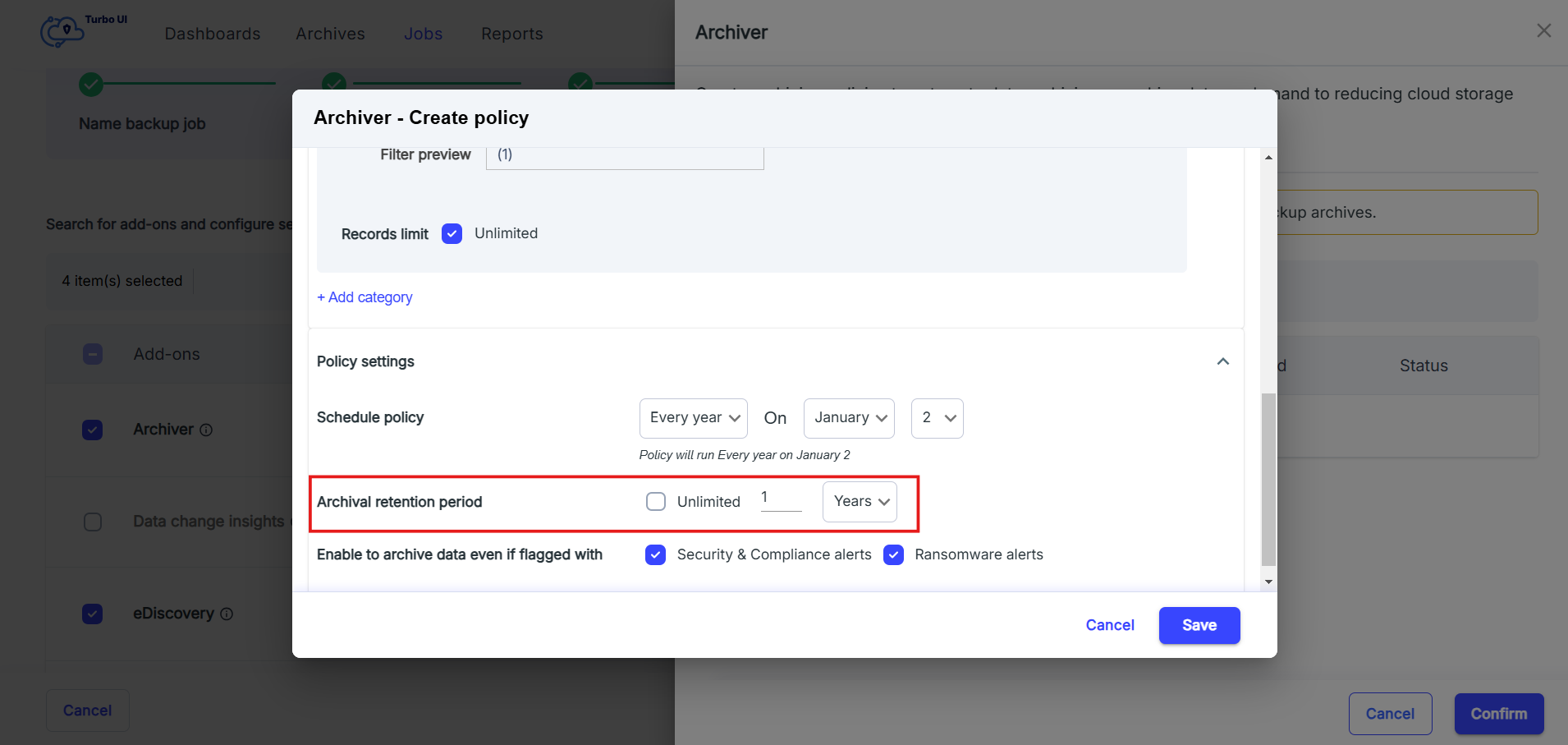Open the Years retention unit dropdown
Viewport: 1568px width, 745px height.
pyautogui.click(x=860, y=502)
